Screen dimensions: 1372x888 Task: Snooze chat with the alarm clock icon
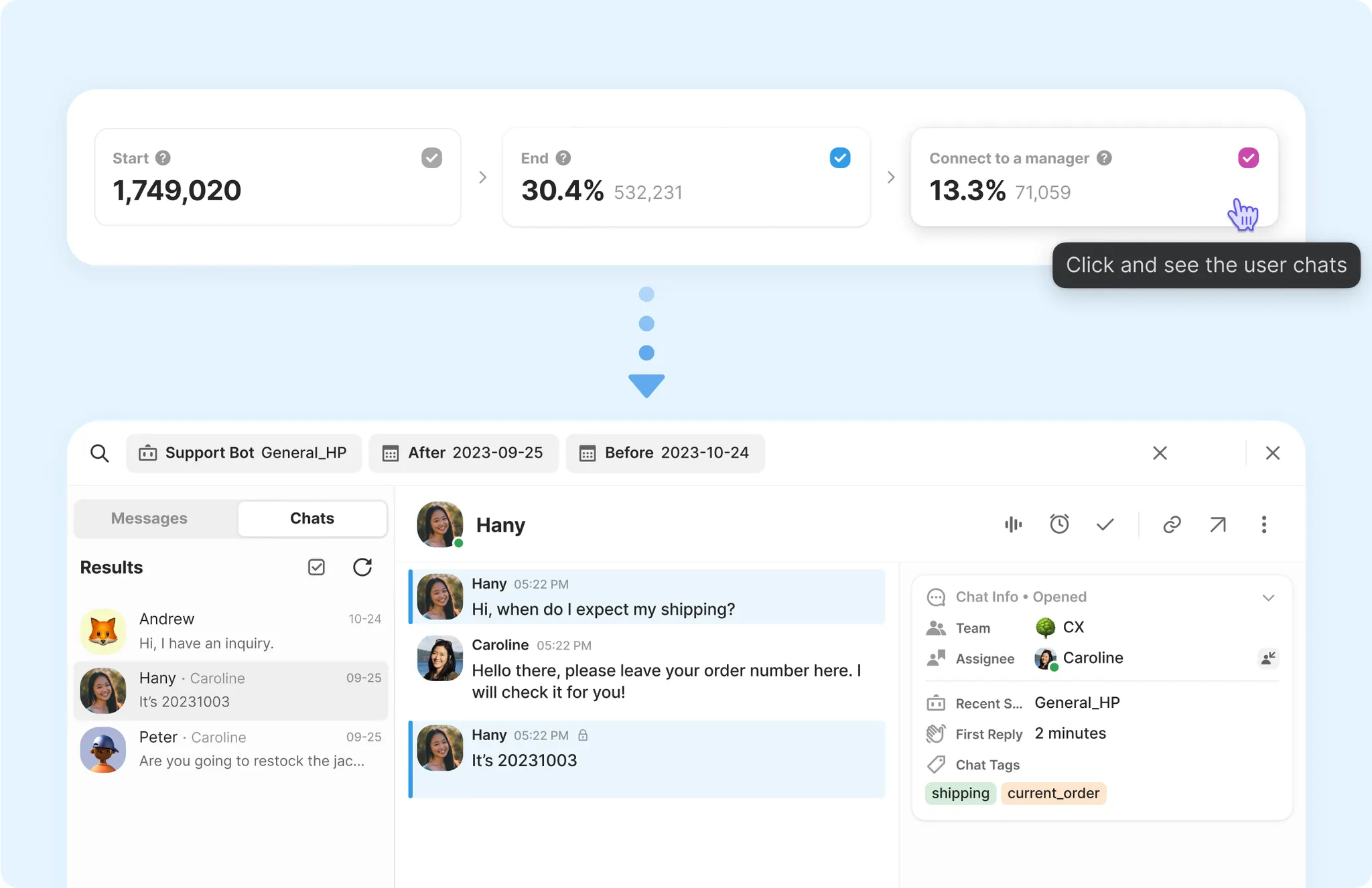click(x=1059, y=524)
